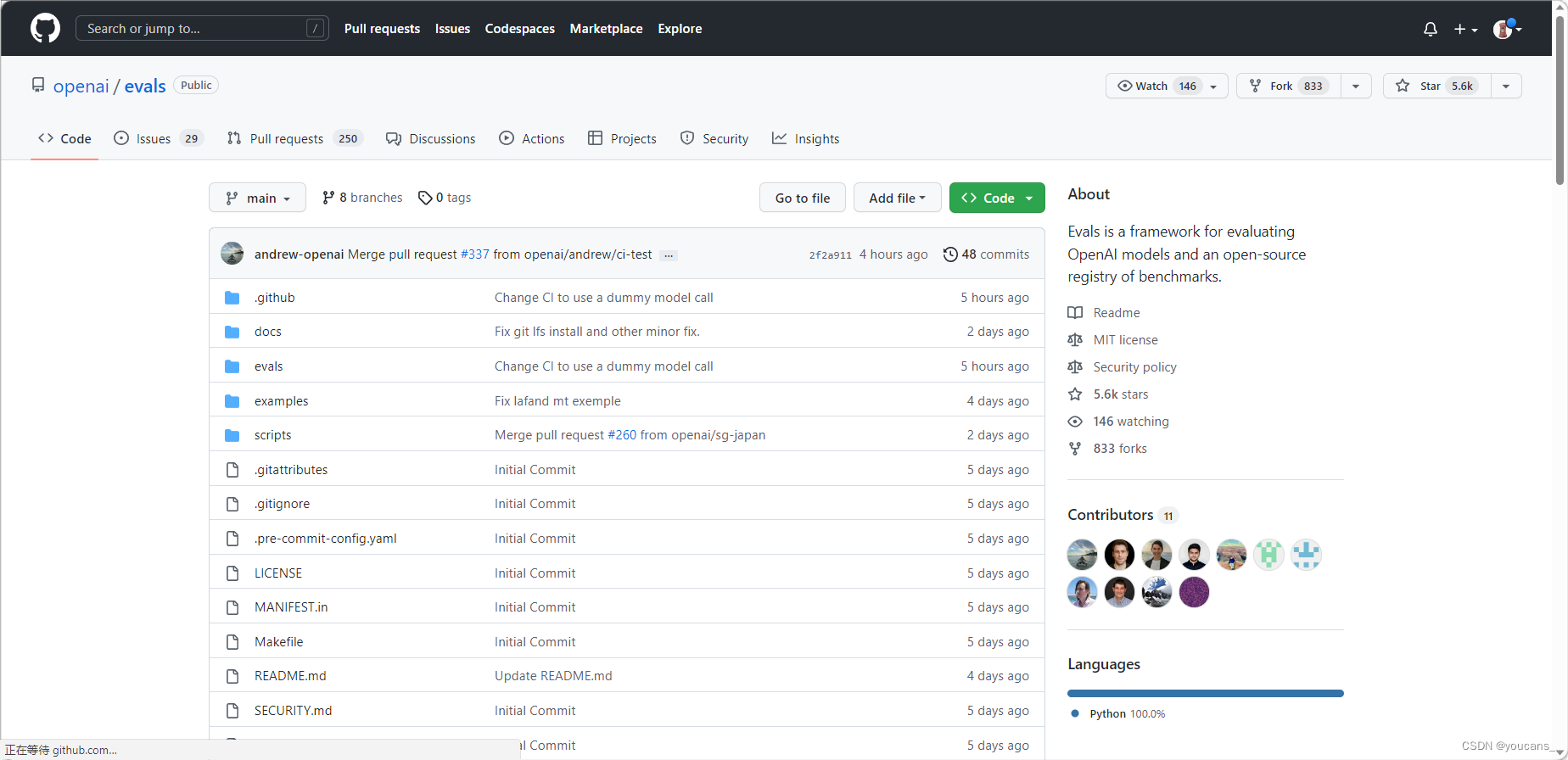1568x760 pixels.
Task: Click the Watch button
Action: pos(1167,86)
